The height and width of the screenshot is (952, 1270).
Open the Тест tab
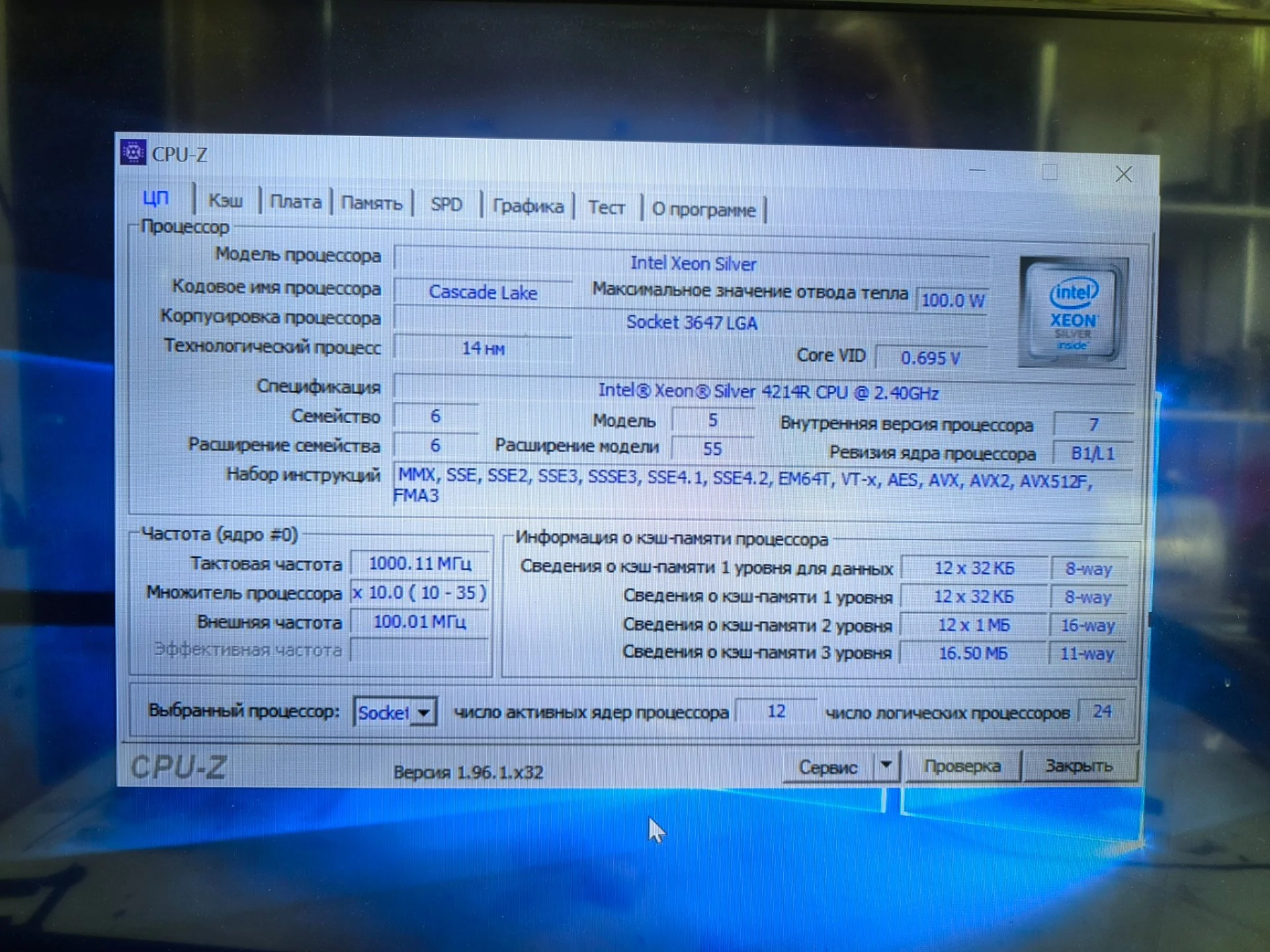[x=607, y=208]
